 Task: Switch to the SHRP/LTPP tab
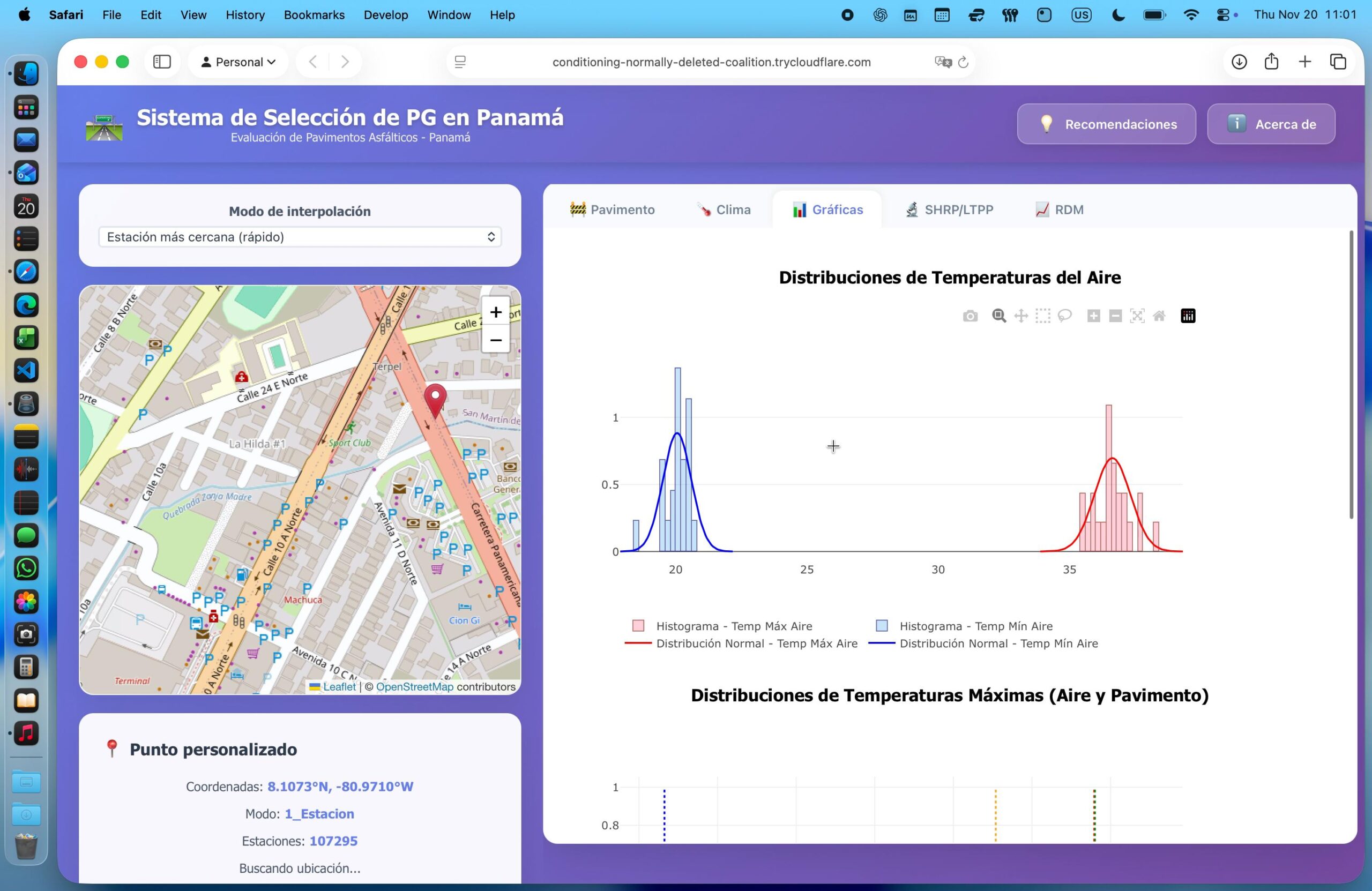click(x=950, y=210)
